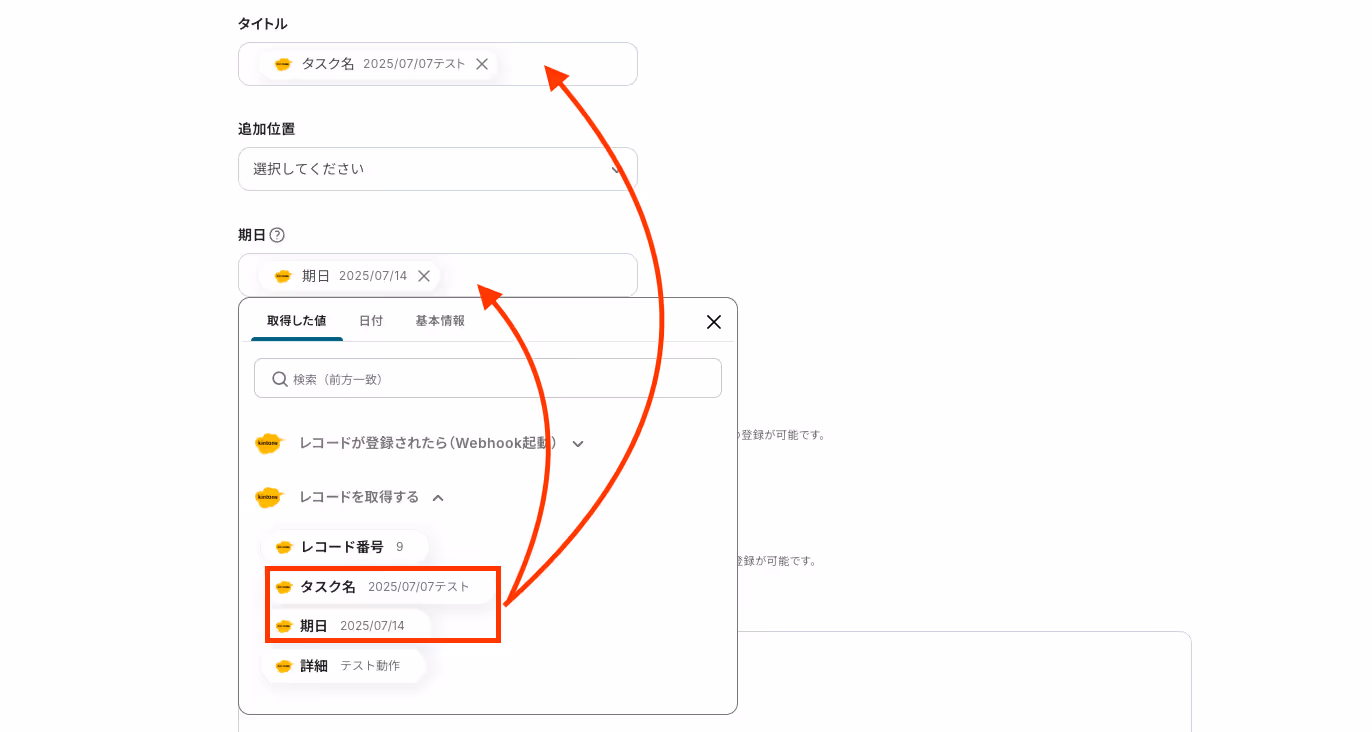Viewport: 1372px width, 732px height.
Task: Click kintone icon in タイトル field chip
Action: coord(283,64)
